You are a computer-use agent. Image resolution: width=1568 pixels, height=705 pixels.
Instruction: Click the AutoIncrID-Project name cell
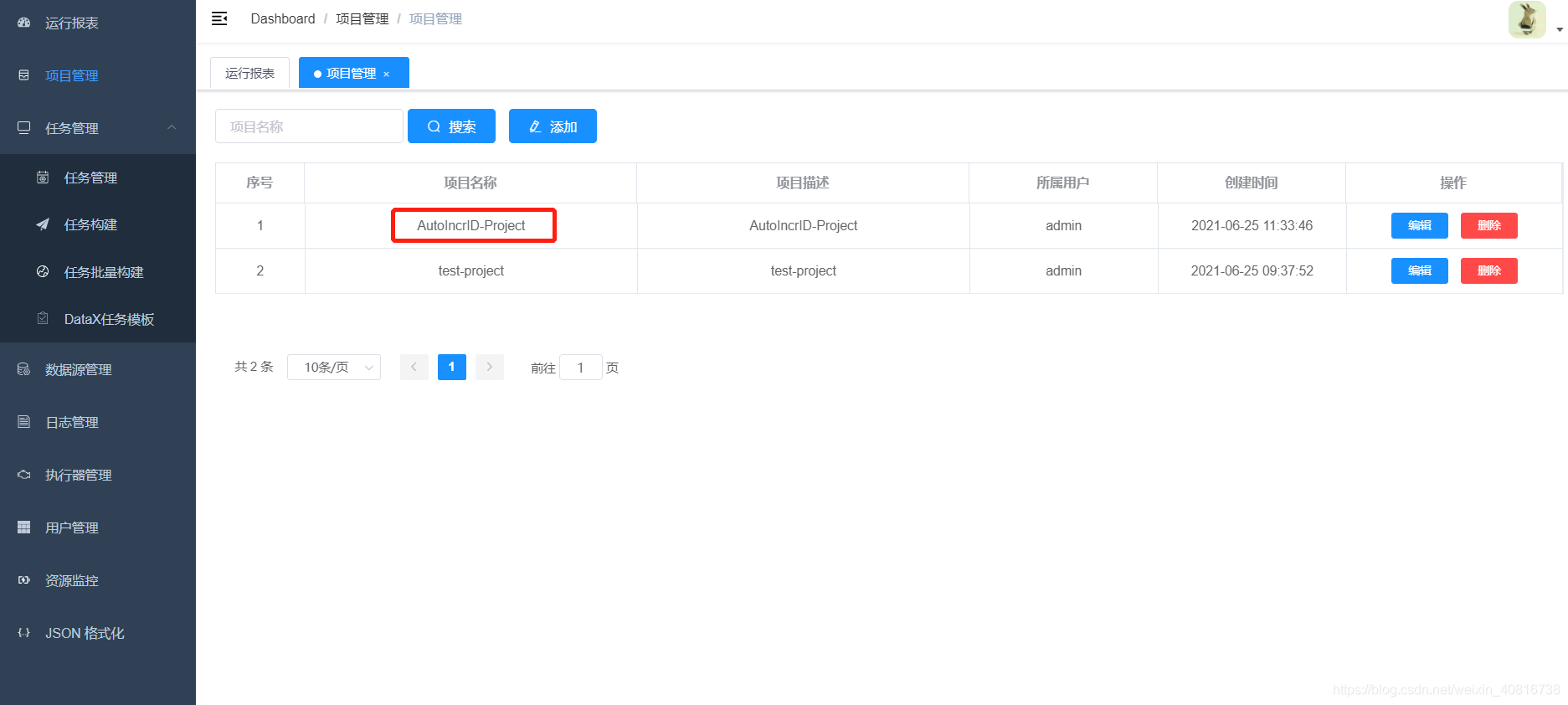[x=471, y=225]
